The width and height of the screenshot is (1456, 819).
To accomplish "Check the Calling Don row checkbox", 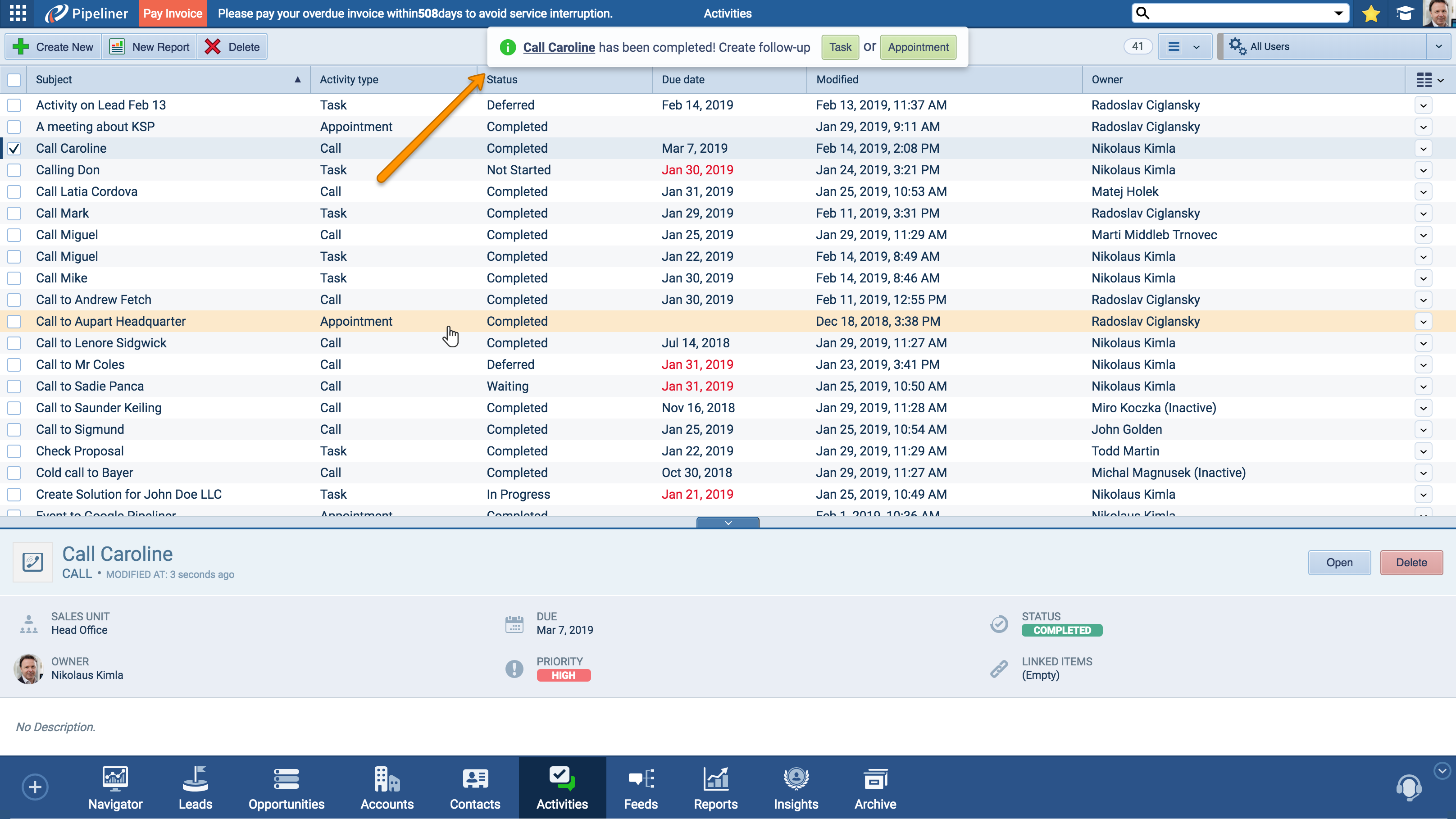I will 14,170.
